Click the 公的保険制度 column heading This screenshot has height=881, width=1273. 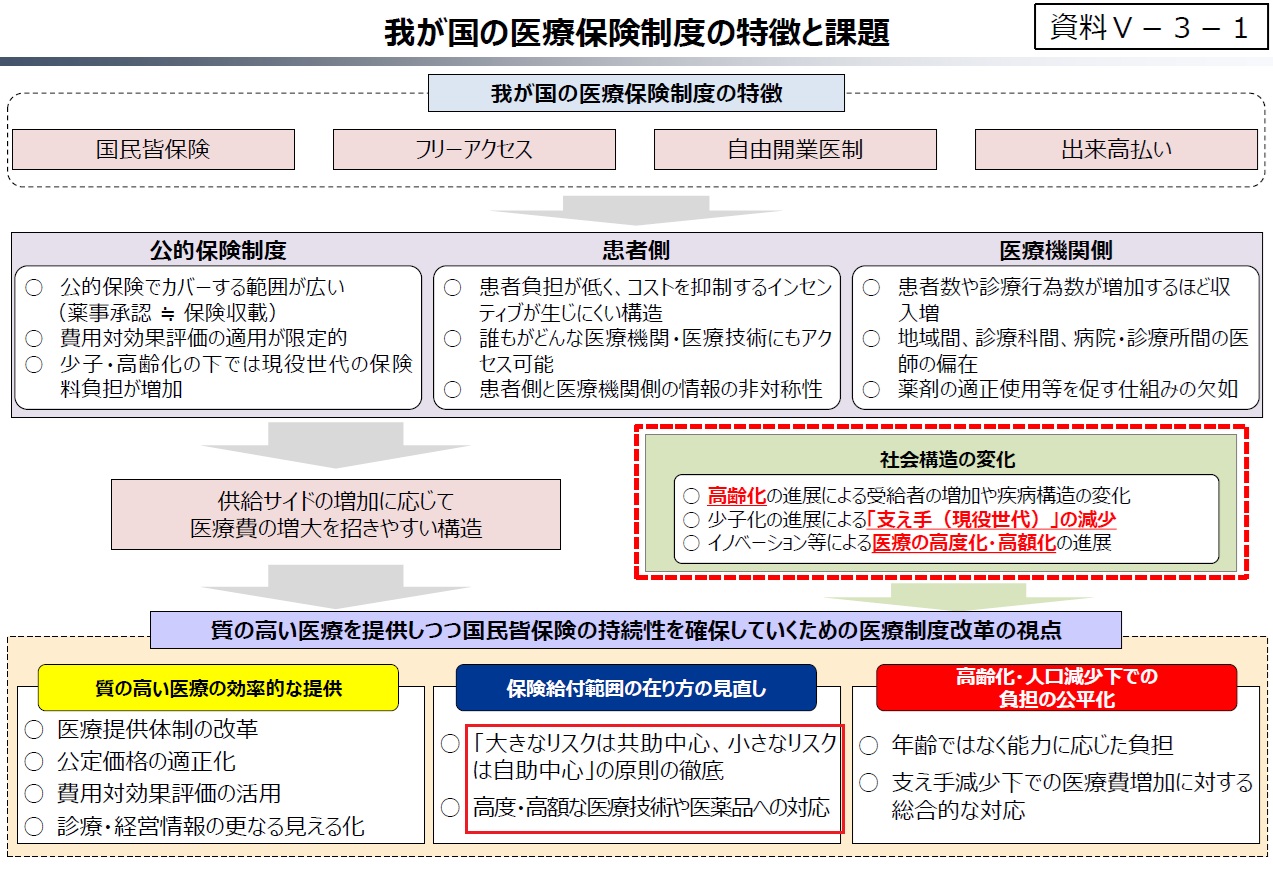[x=218, y=250]
